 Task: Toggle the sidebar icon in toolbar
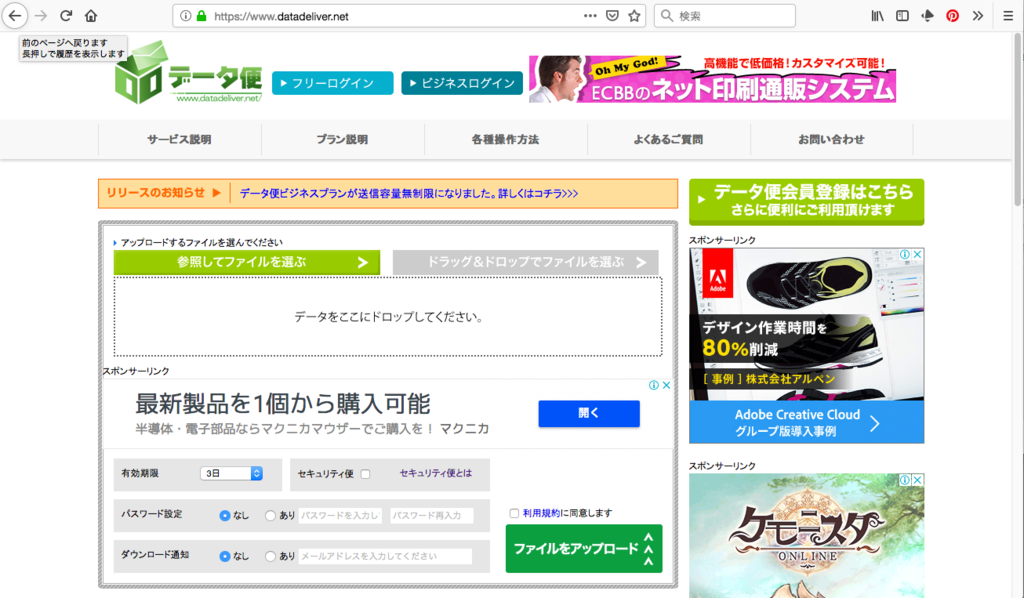point(902,16)
